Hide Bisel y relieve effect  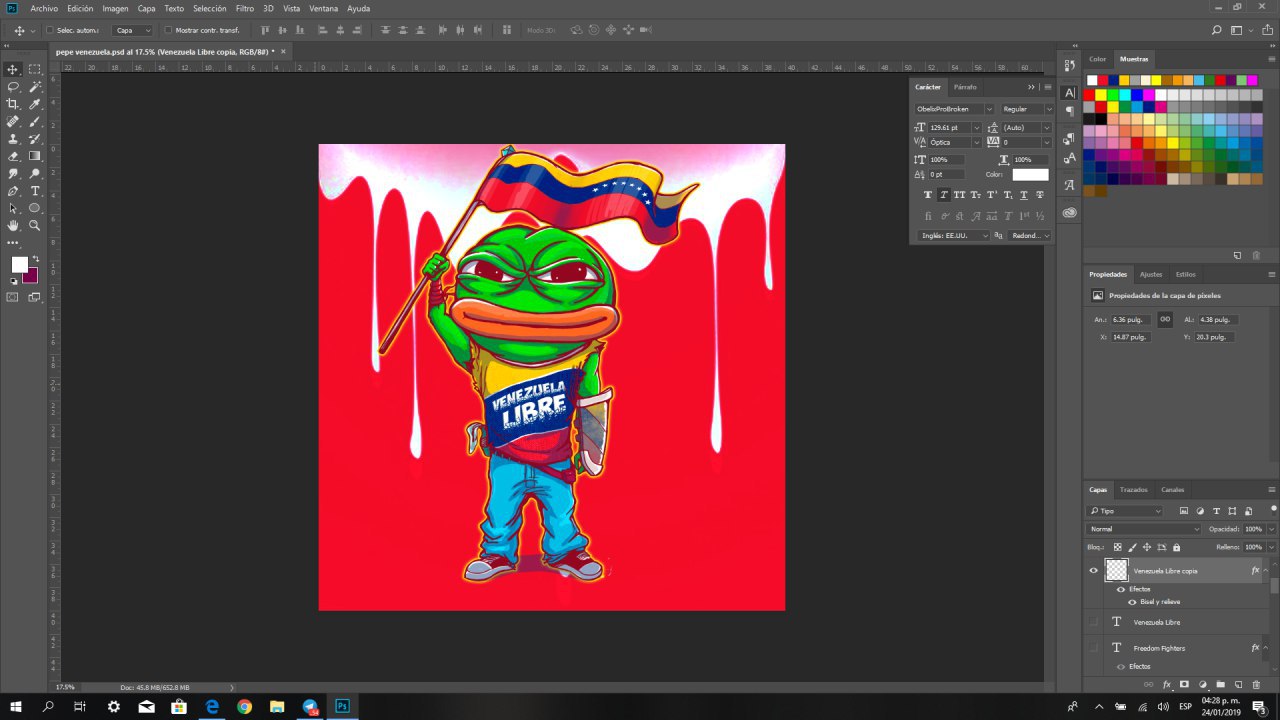click(x=1132, y=602)
